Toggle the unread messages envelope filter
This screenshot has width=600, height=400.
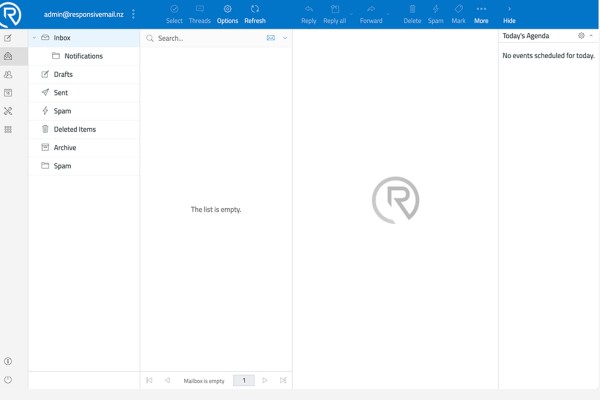click(271, 38)
